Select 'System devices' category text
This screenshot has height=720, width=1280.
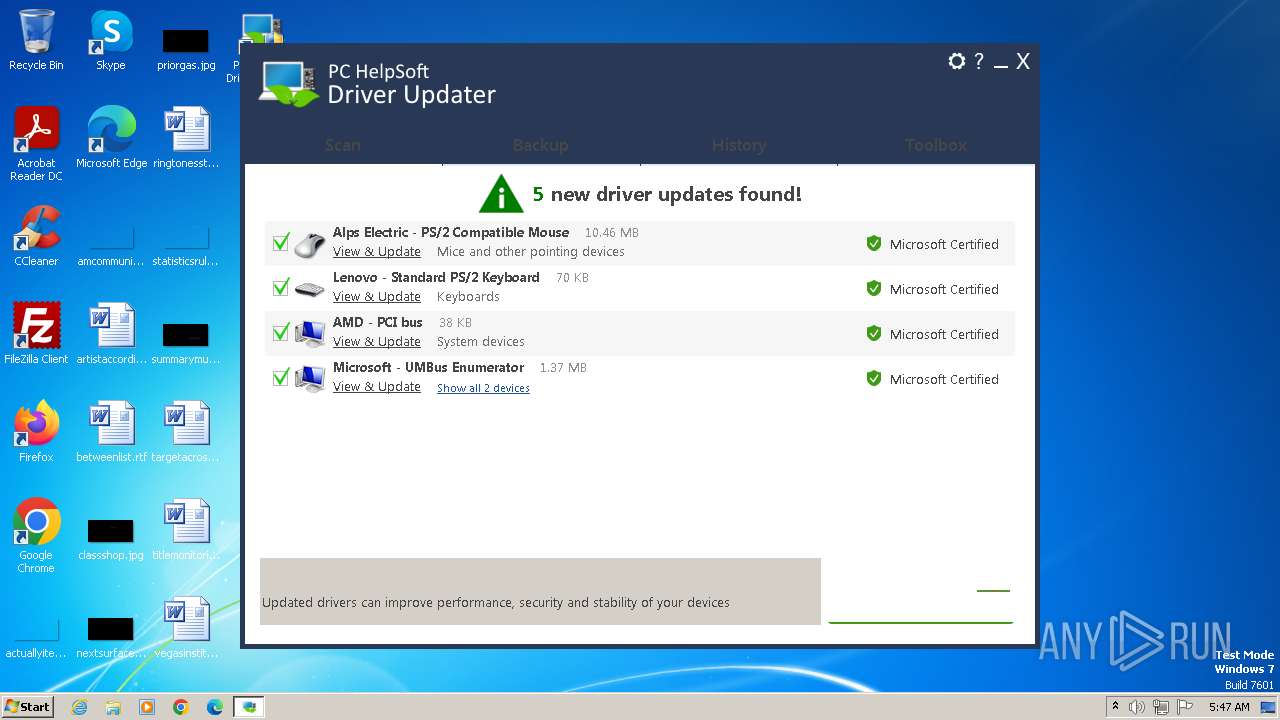(481, 342)
